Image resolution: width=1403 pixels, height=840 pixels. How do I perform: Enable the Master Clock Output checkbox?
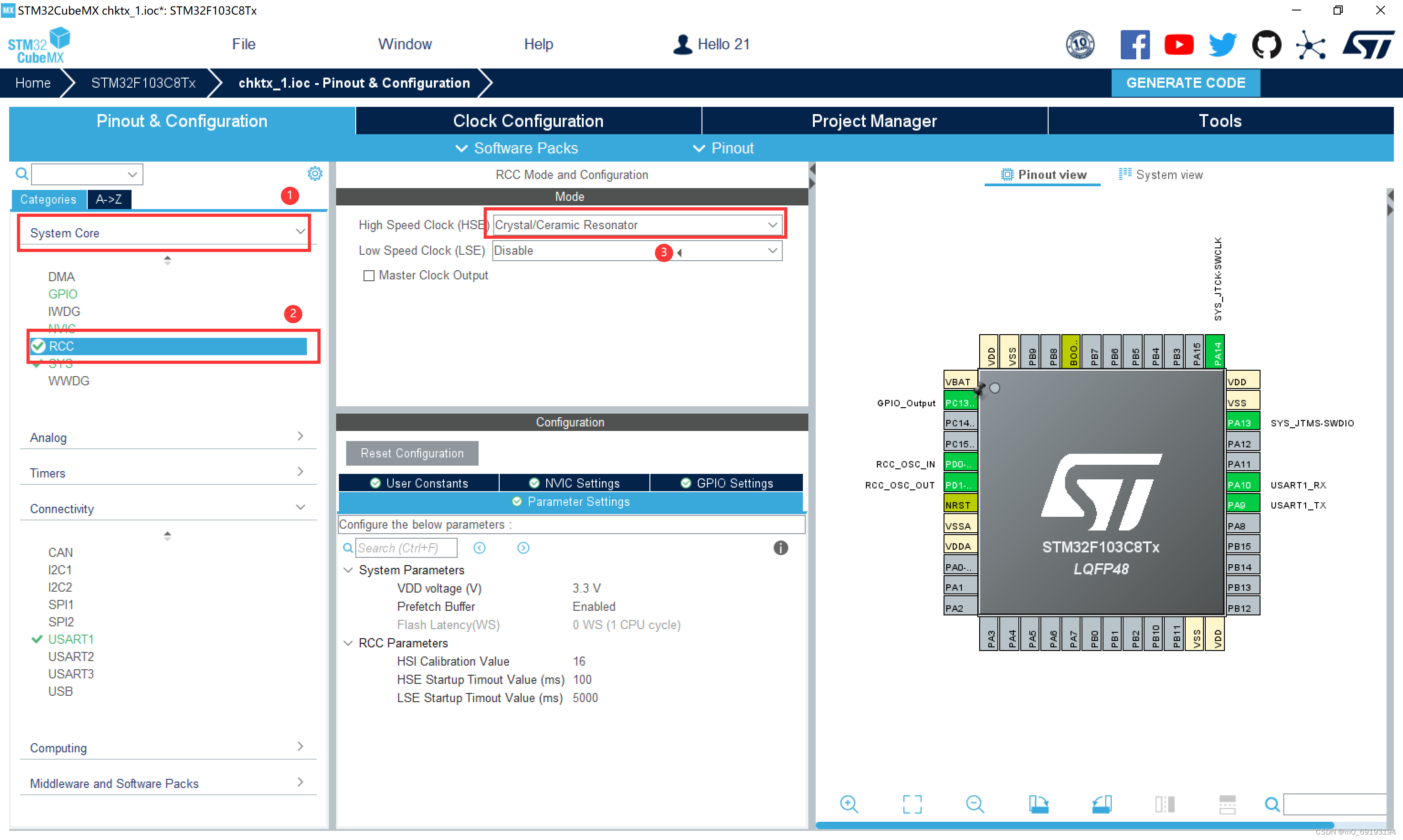[369, 276]
